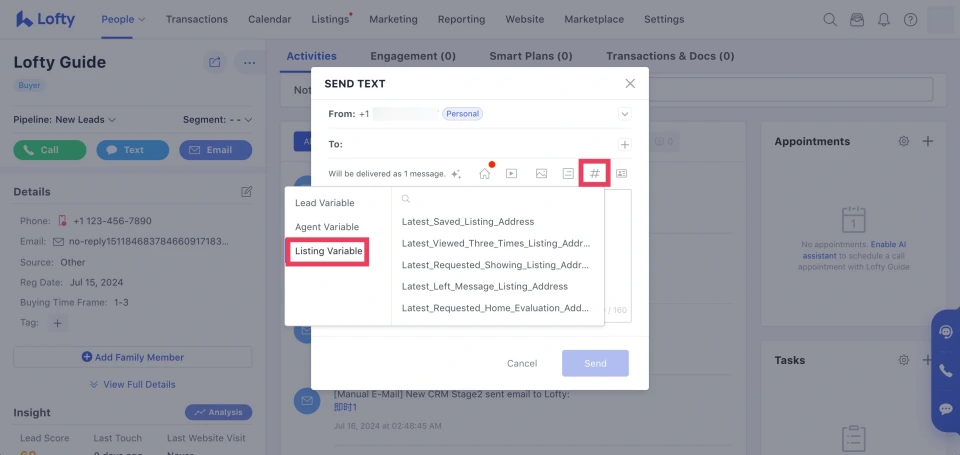Insert video using the video icon

[511, 173]
